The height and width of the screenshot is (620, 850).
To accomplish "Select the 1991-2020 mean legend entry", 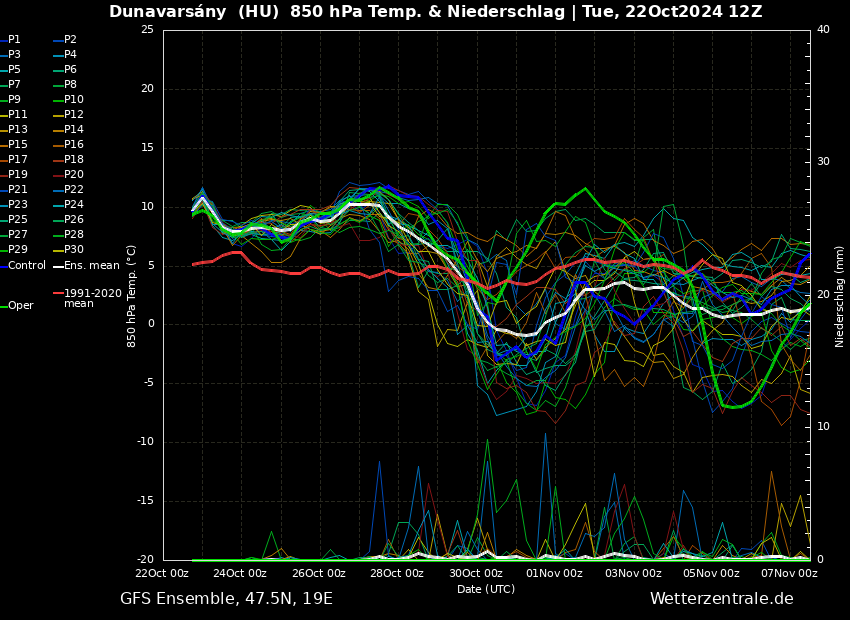I will click(x=92, y=298).
